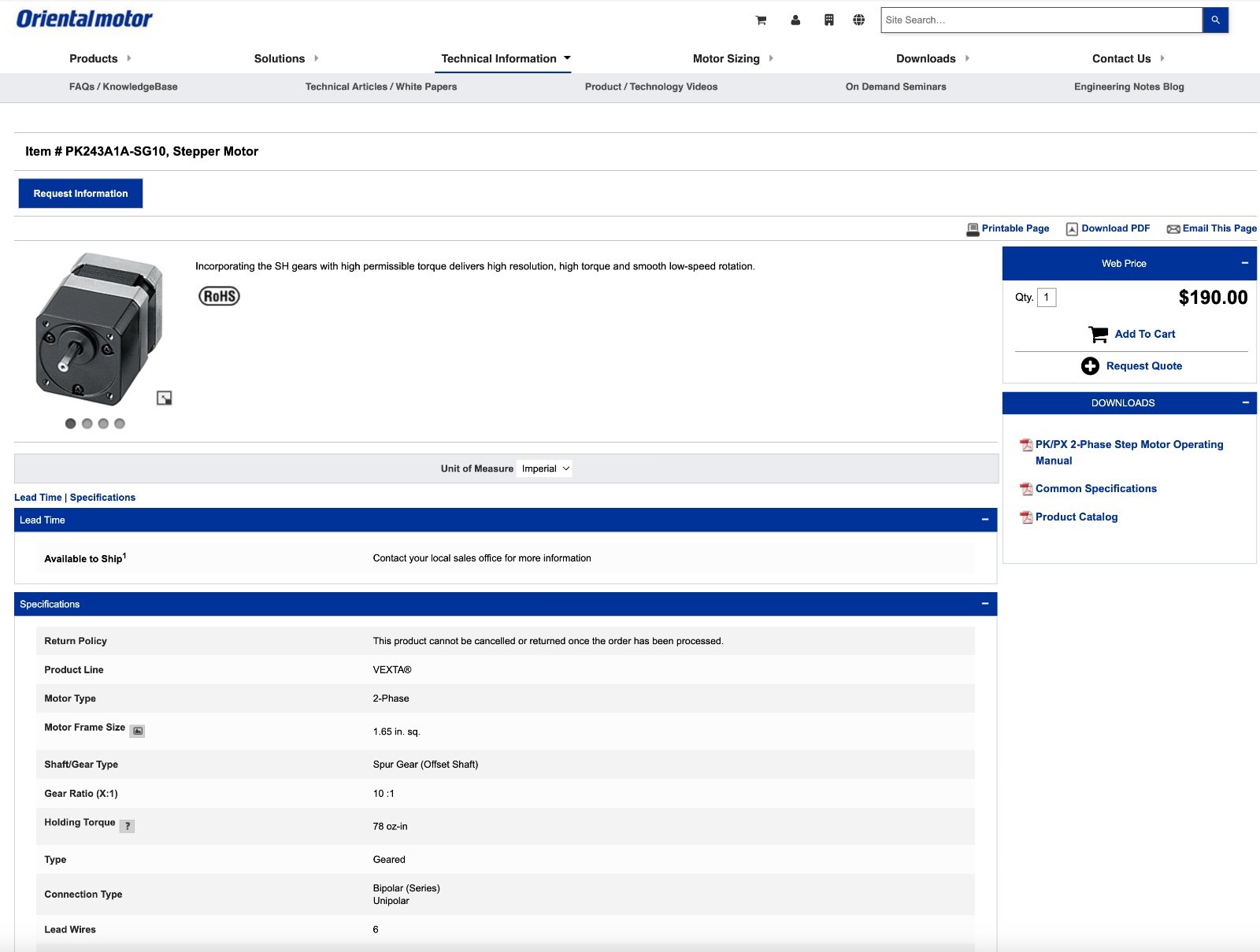This screenshot has height=952, width=1260.
Task: Click the Printable Page printer icon
Action: pos(973,229)
